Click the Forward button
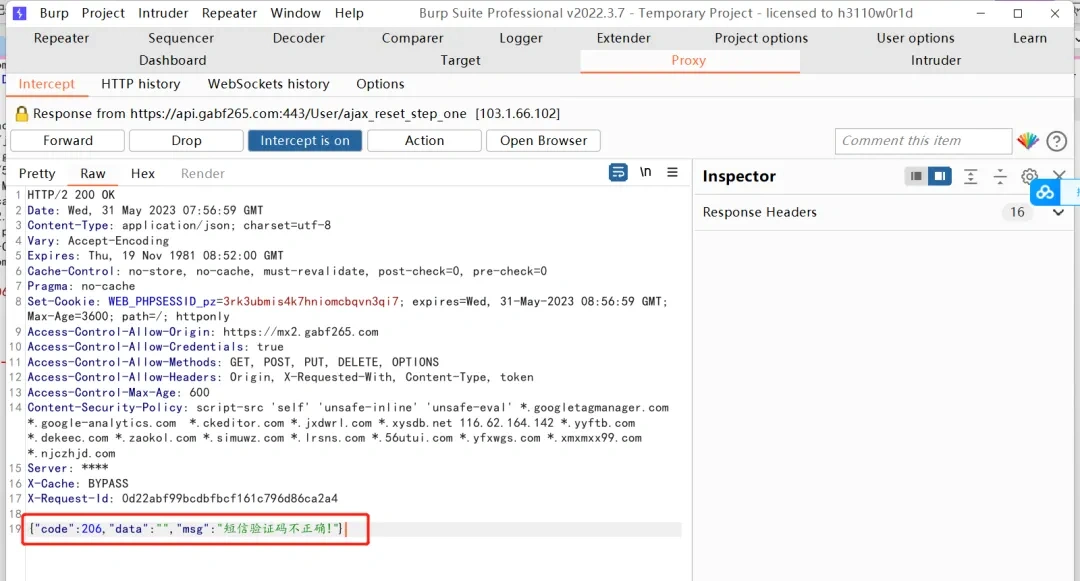The height and width of the screenshot is (581, 1080). coord(68,140)
